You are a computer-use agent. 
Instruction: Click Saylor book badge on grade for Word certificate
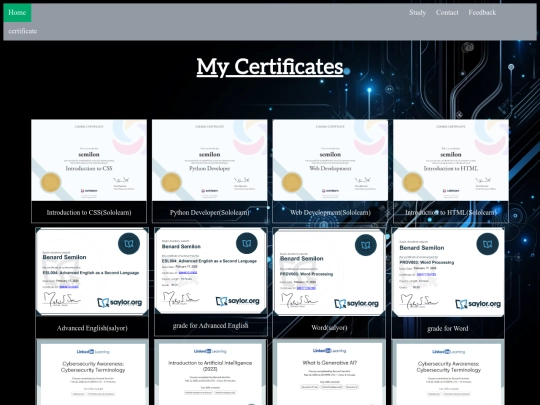487,244
